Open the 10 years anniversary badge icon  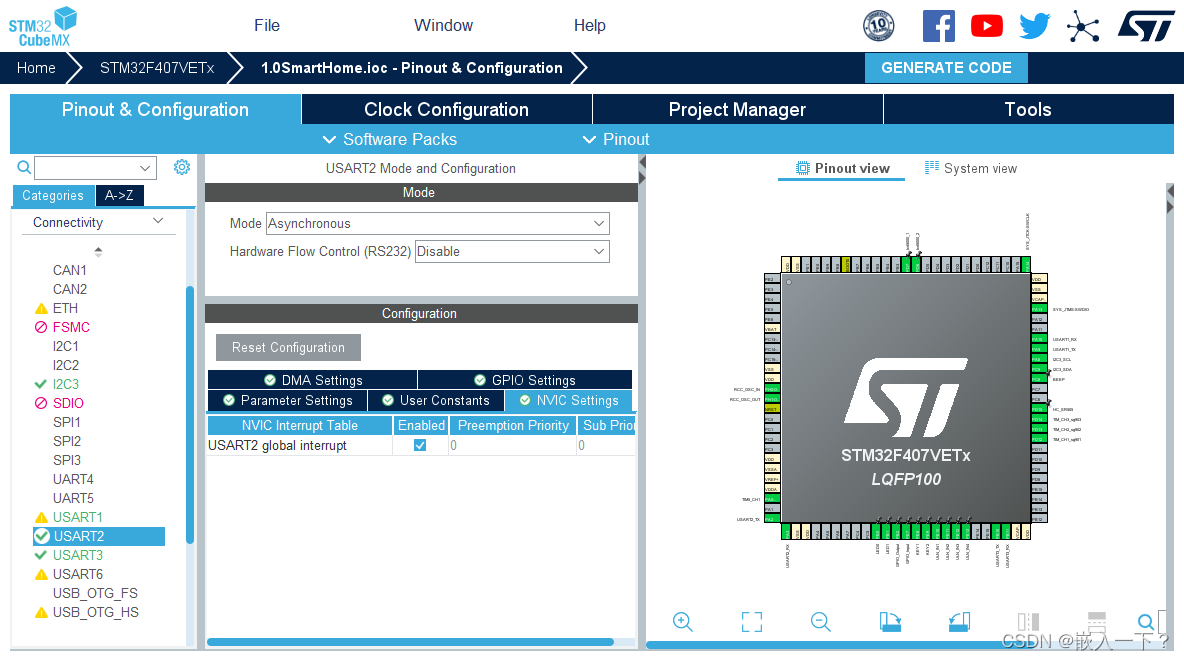(x=878, y=26)
